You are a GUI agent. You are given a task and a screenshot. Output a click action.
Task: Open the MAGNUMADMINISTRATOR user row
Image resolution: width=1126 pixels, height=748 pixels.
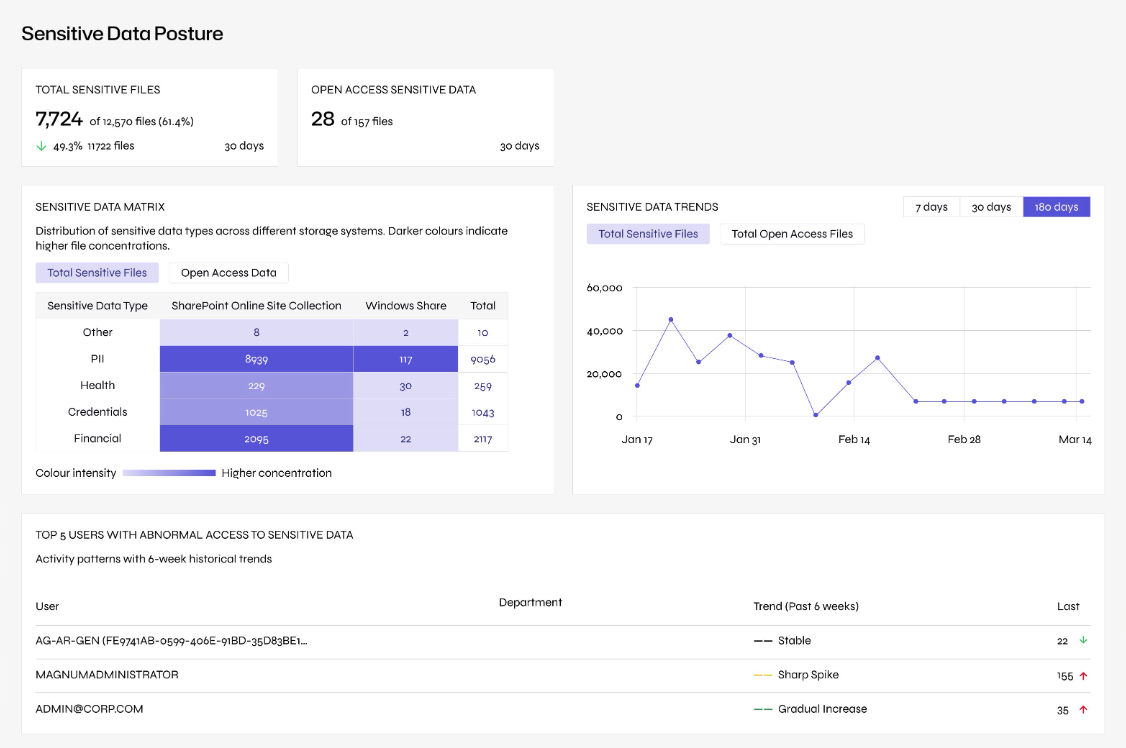tap(562, 675)
